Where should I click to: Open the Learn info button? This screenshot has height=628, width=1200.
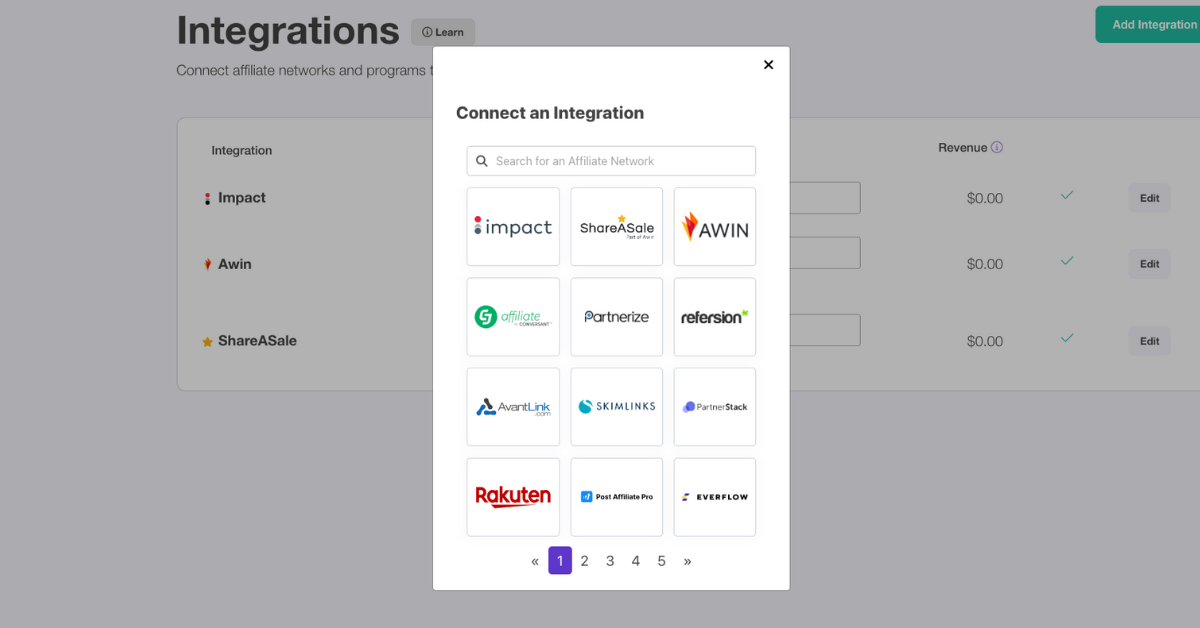coord(443,32)
